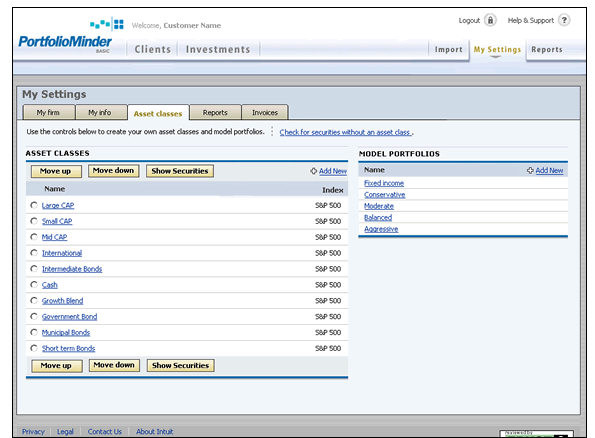Viewport: 595px width, 438px height.
Task: Select the Growth Blend radio button
Action: point(34,301)
